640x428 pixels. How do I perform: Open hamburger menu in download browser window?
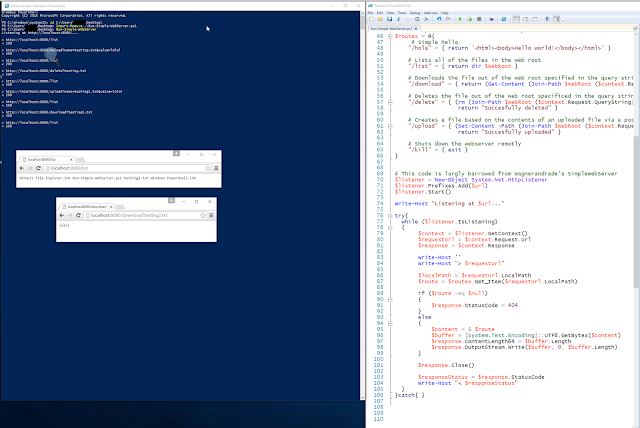(211, 215)
